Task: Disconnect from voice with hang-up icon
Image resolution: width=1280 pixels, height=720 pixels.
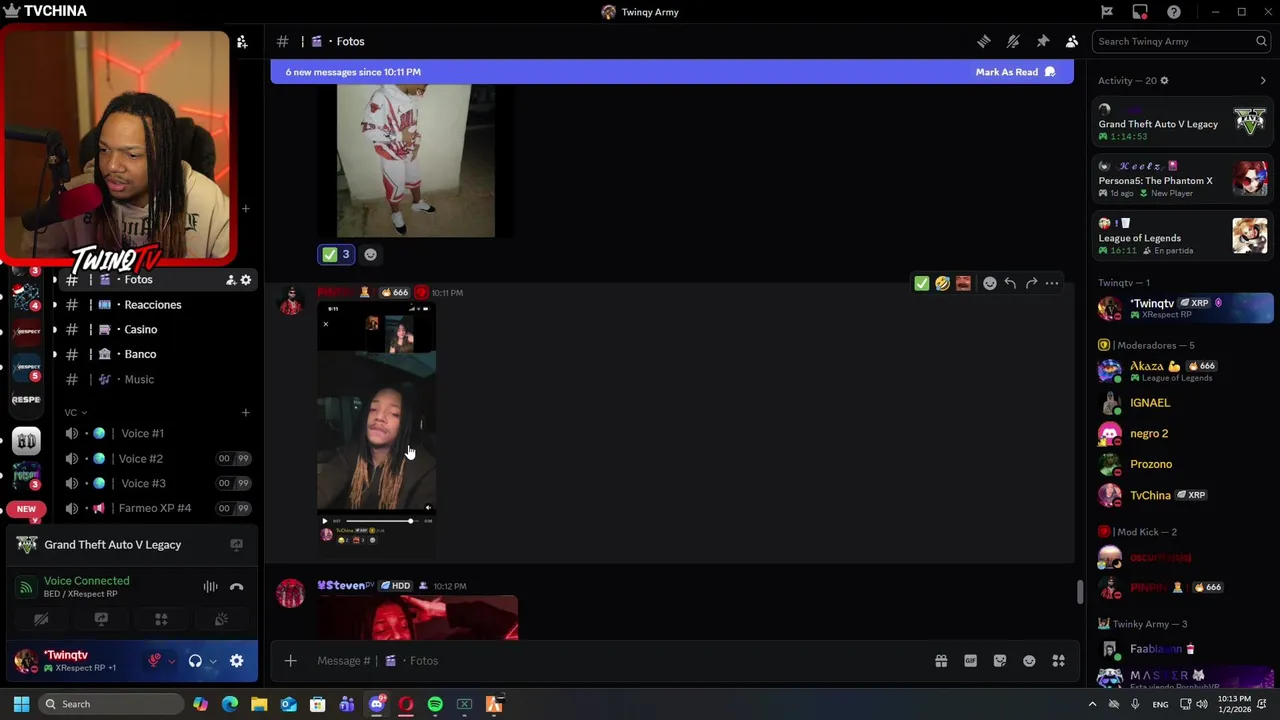Action: (236, 587)
